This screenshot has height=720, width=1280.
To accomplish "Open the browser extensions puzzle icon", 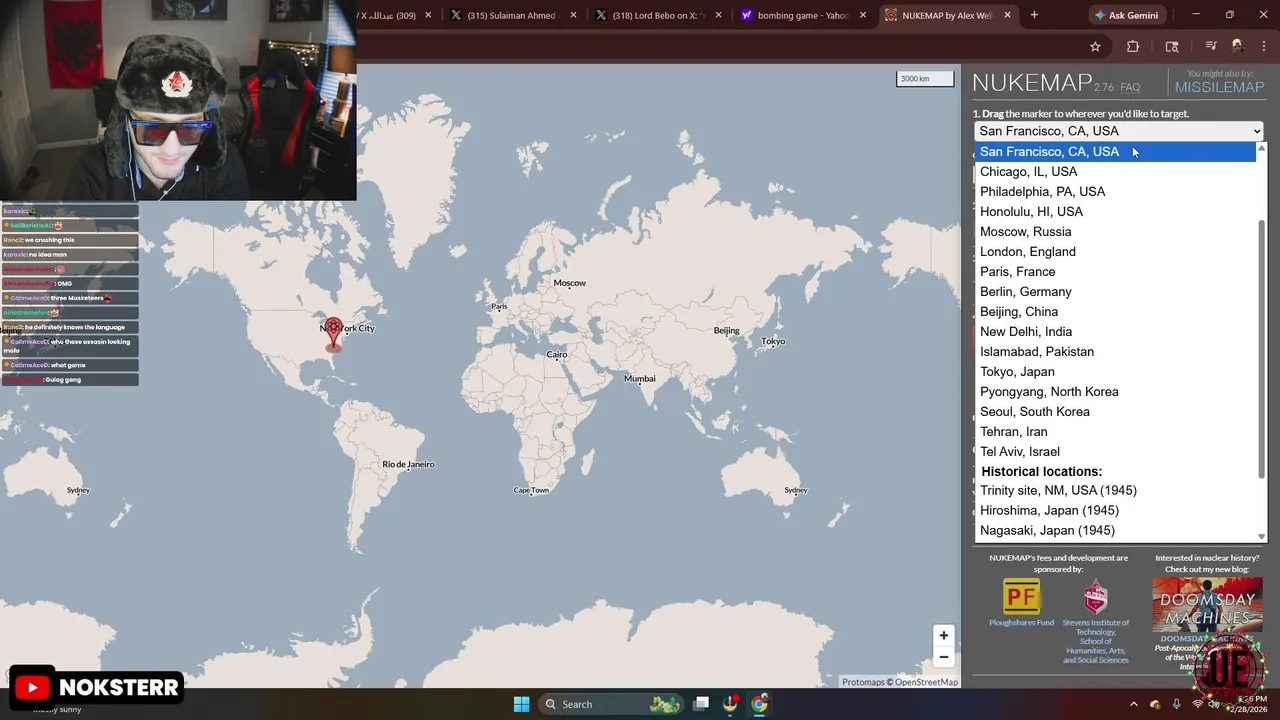I will pos(1133,46).
